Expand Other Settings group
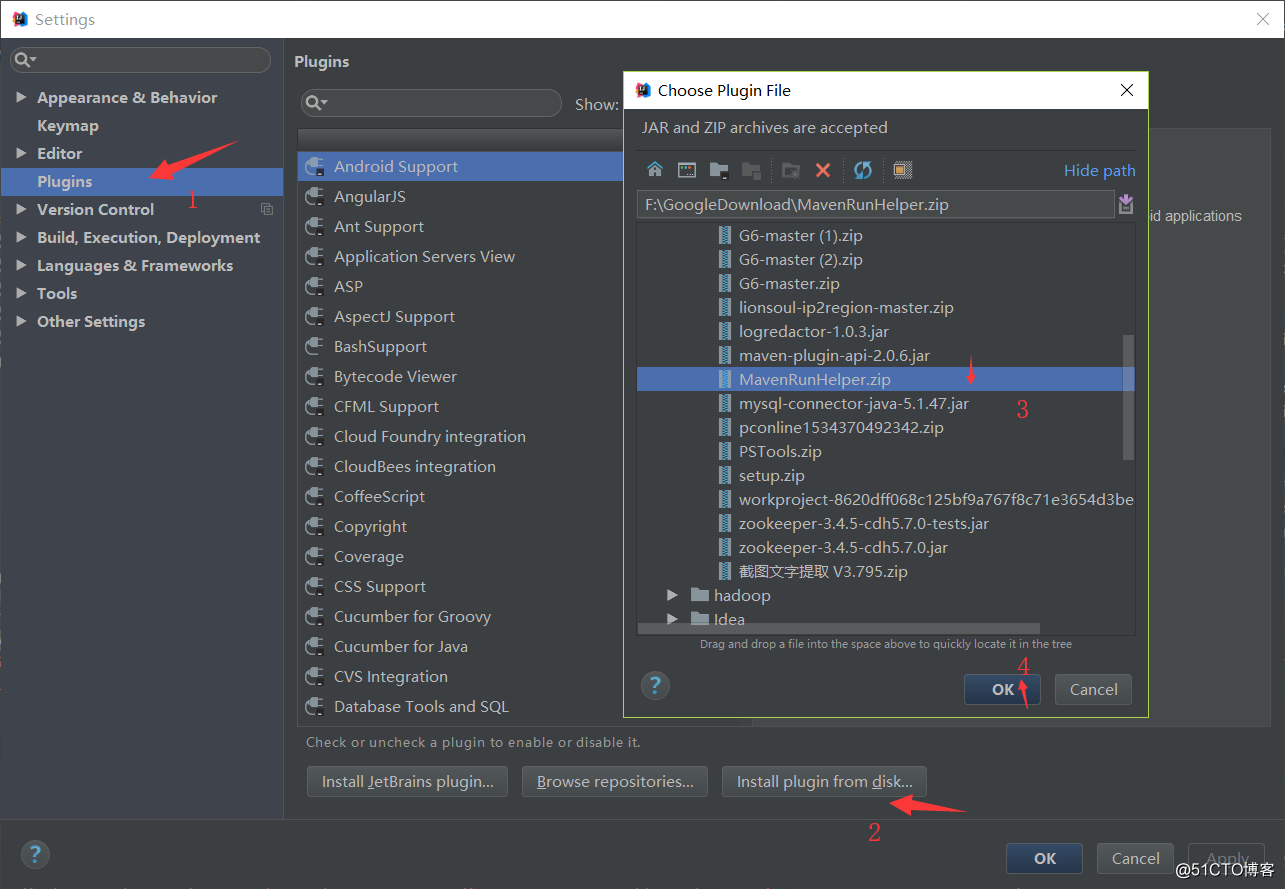Viewport: 1285px width, 889px height. point(21,321)
